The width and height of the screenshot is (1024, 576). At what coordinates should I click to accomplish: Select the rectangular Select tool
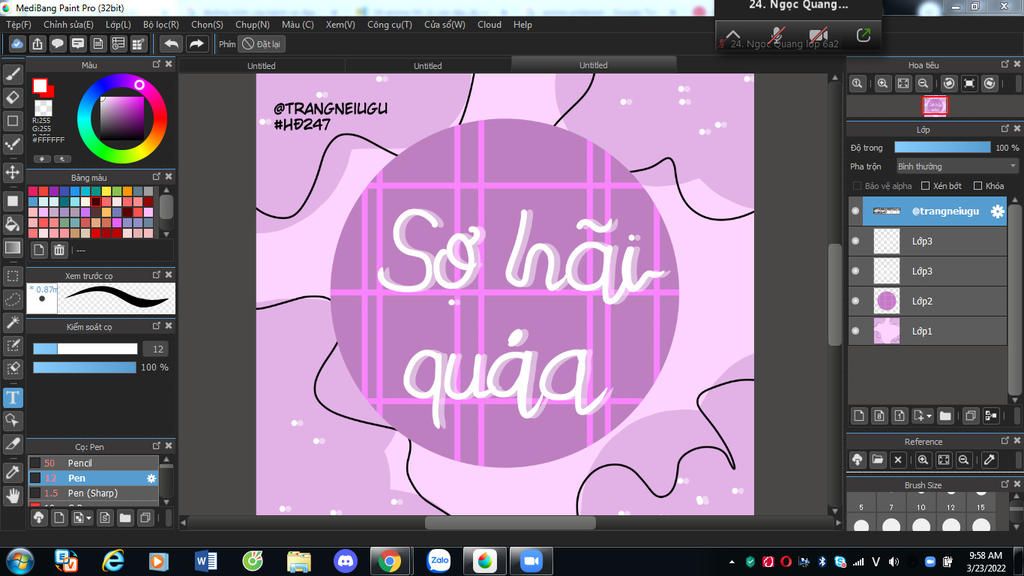click(13, 276)
